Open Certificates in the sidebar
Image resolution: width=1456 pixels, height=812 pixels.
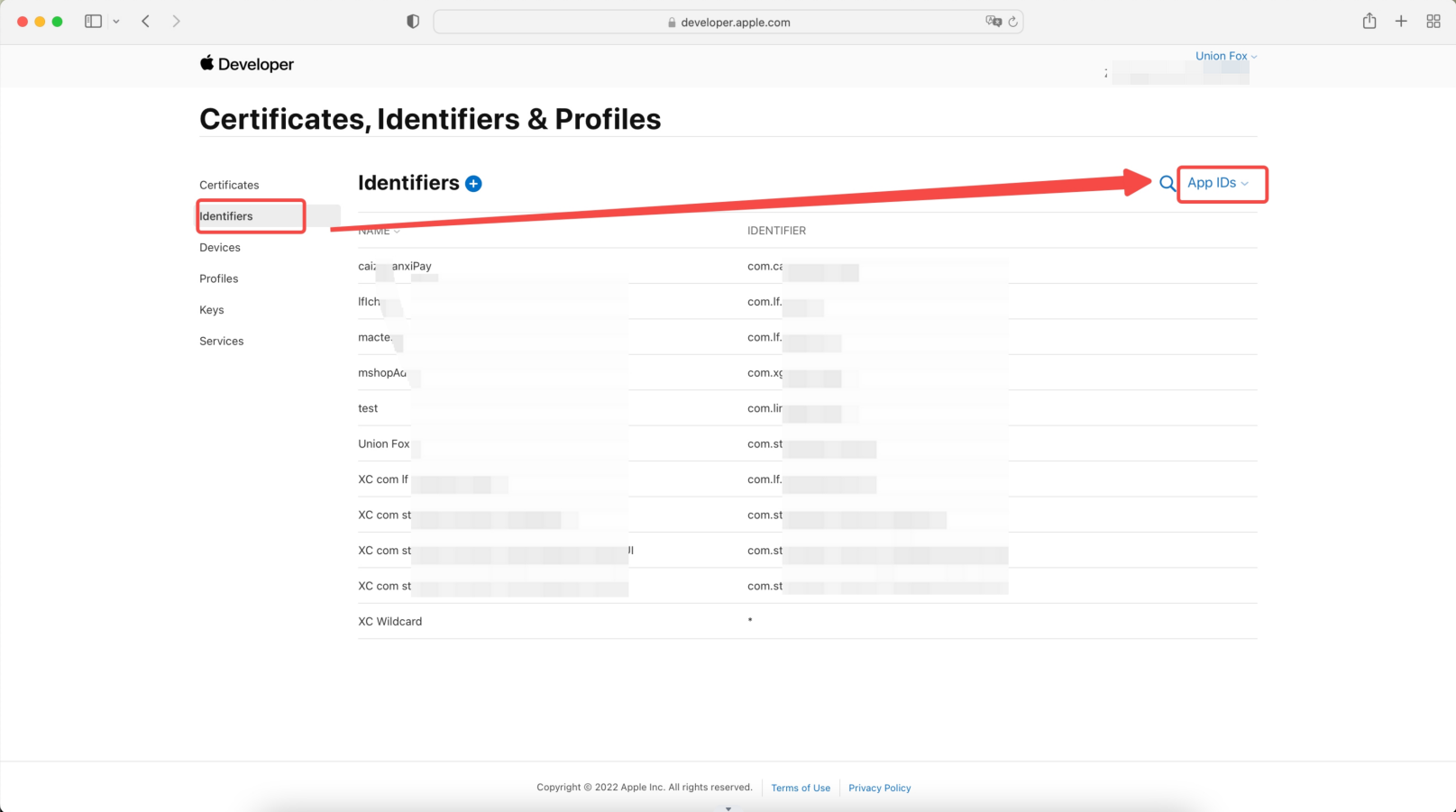tap(229, 185)
